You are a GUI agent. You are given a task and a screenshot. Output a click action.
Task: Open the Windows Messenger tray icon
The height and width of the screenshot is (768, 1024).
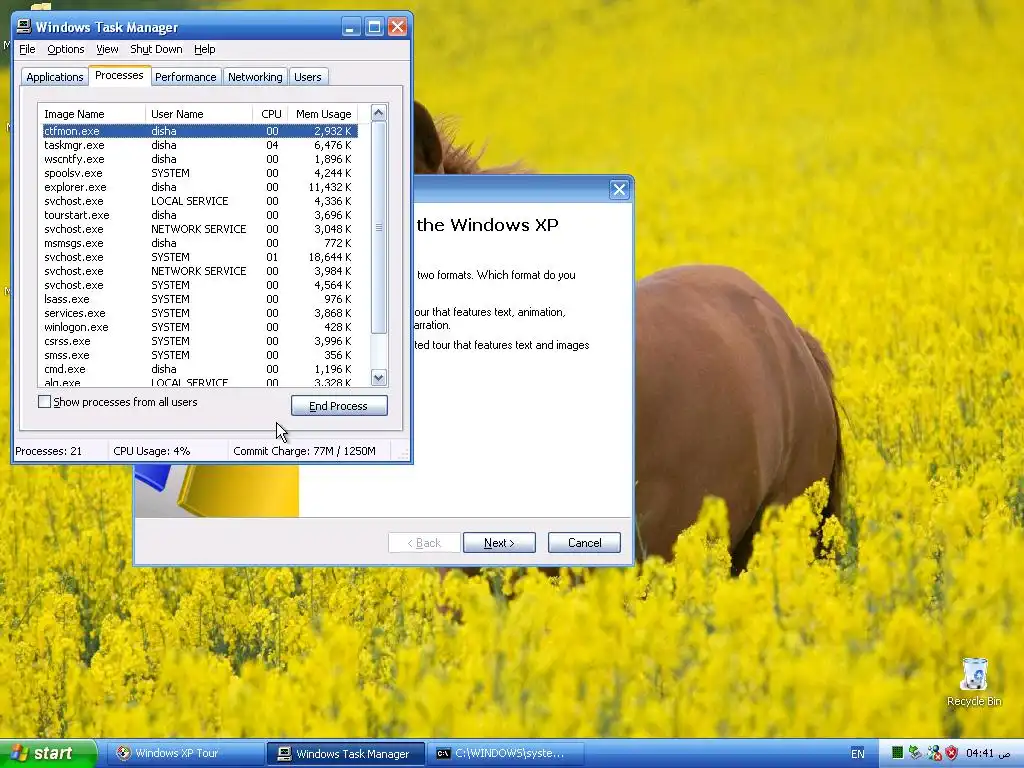tap(934, 753)
